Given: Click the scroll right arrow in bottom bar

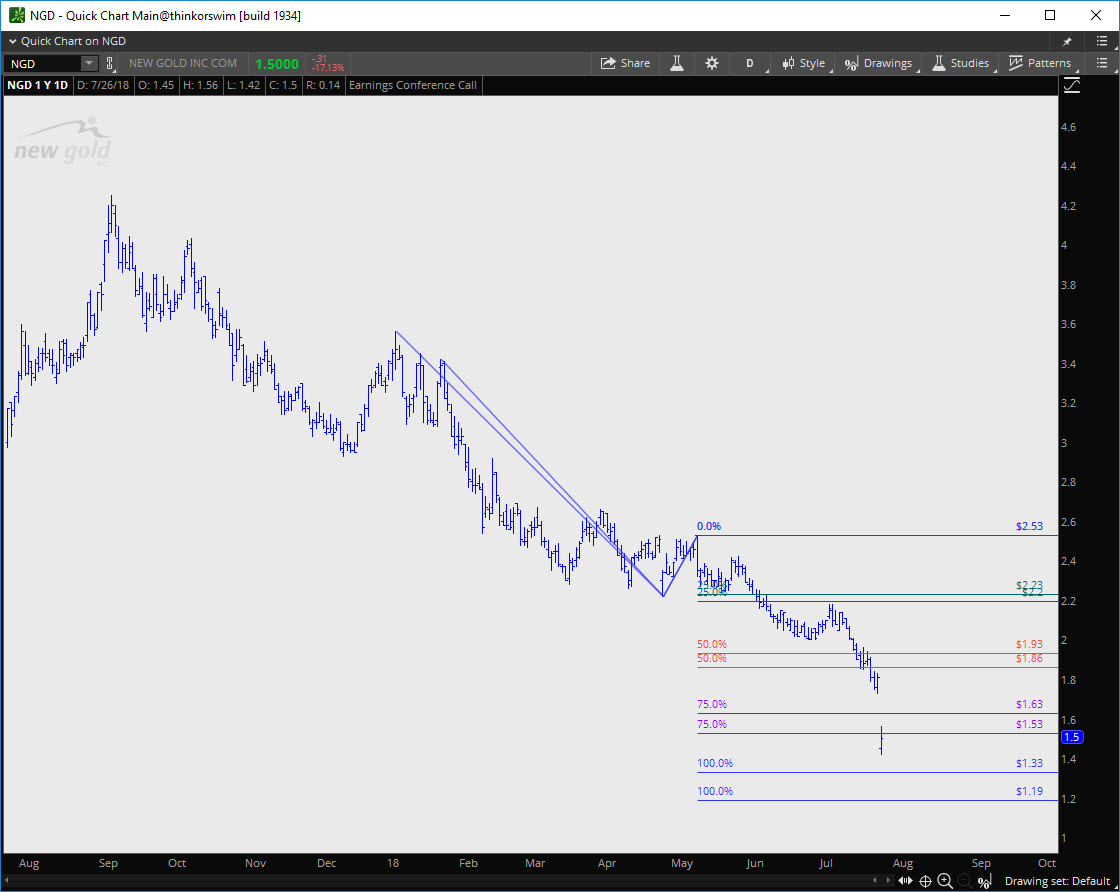Looking at the screenshot, I should point(888,881).
